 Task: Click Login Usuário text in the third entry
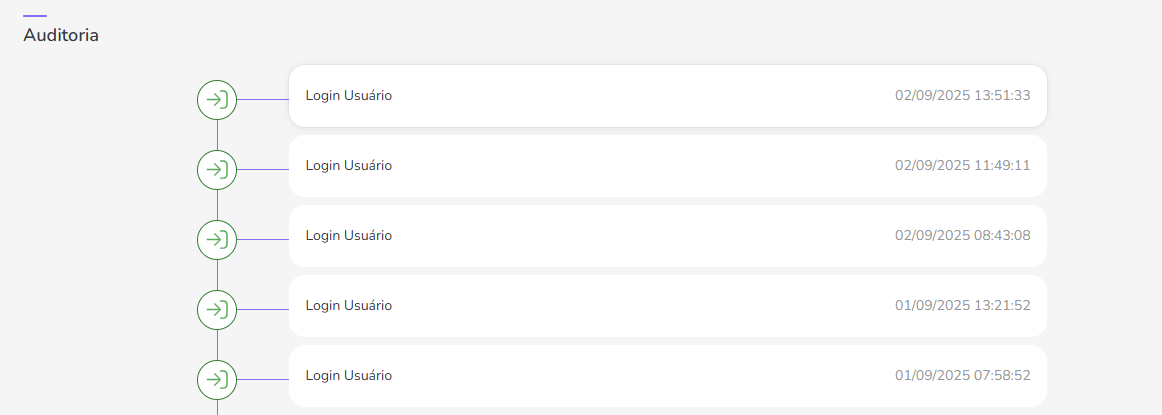tap(349, 236)
